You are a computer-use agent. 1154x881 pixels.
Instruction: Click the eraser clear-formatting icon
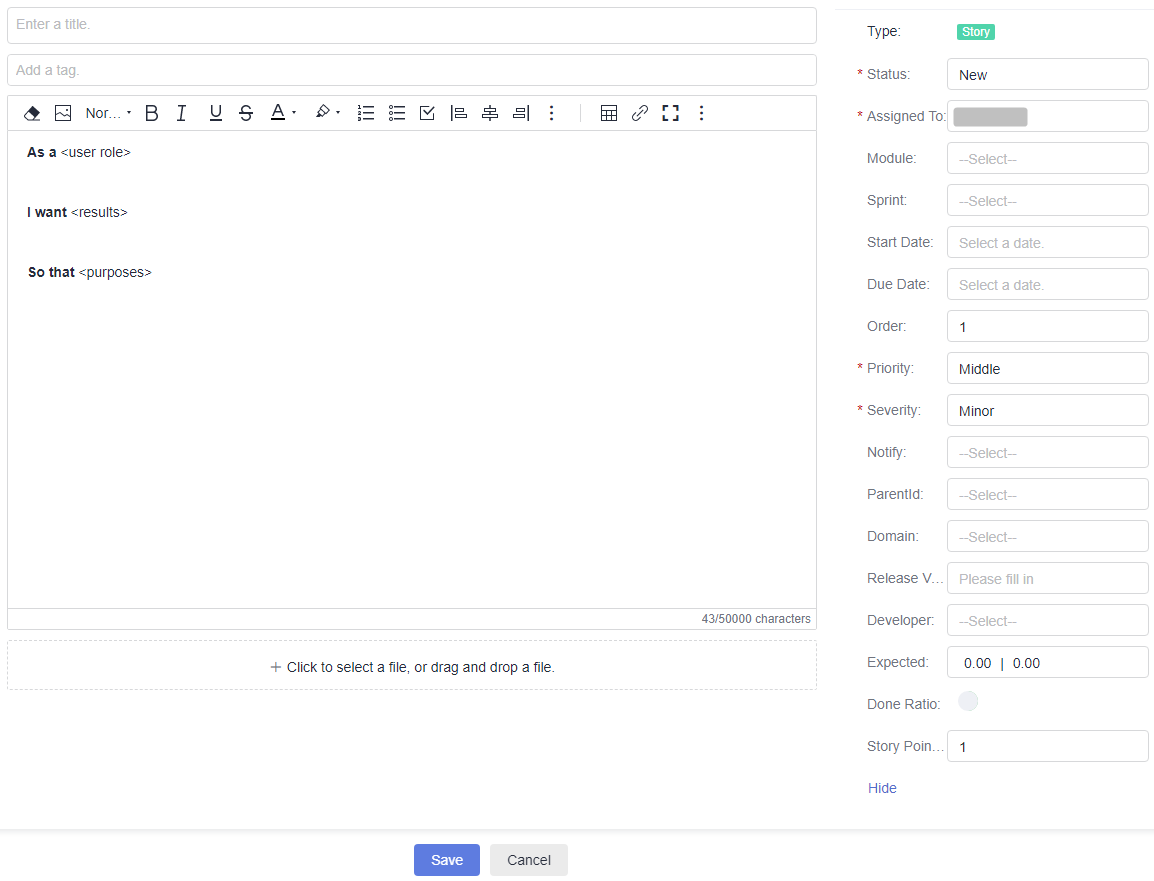point(32,113)
